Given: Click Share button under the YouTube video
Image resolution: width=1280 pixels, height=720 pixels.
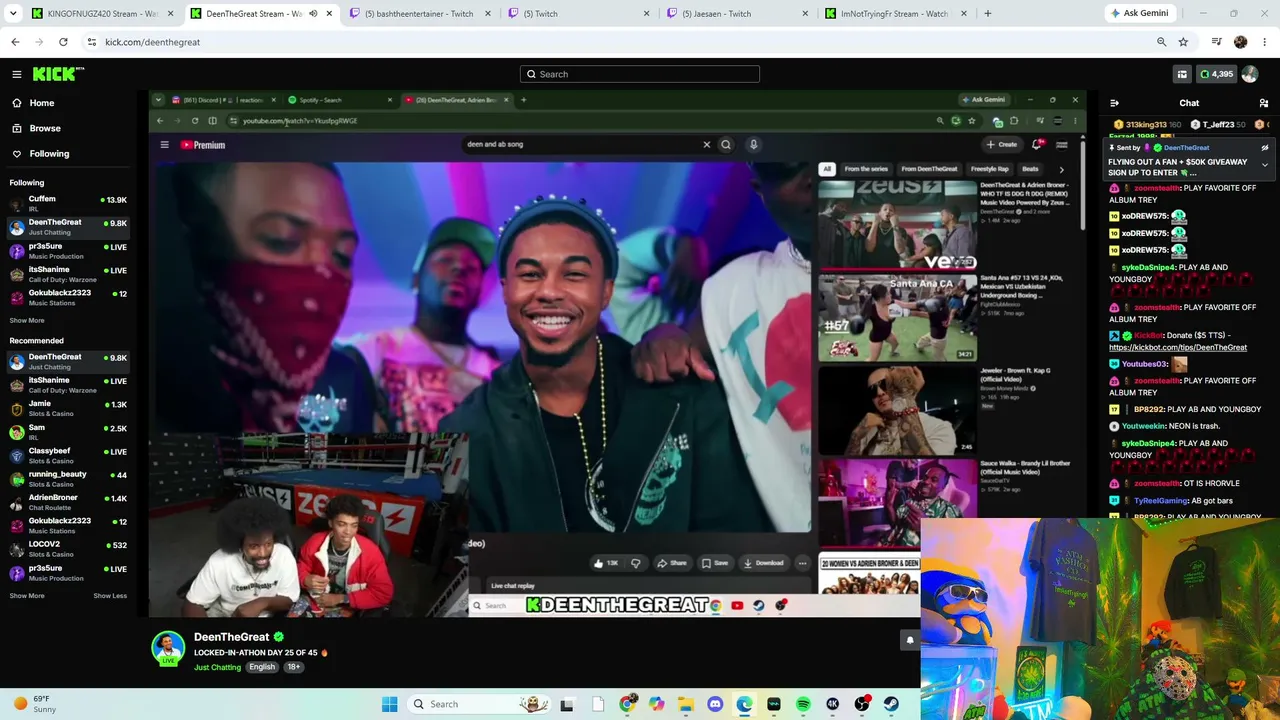Looking at the screenshot, I should [670, 563].
